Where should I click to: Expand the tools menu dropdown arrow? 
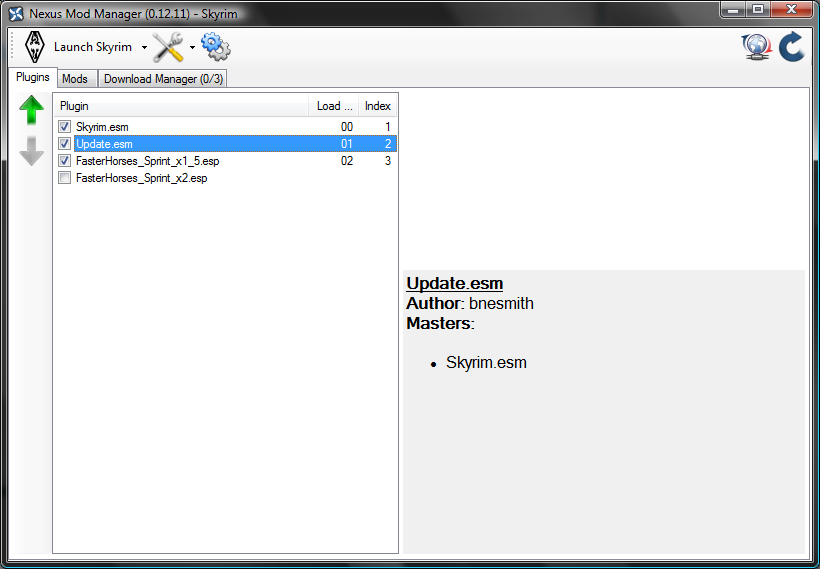pyautogui.click(x=192, y=48)
